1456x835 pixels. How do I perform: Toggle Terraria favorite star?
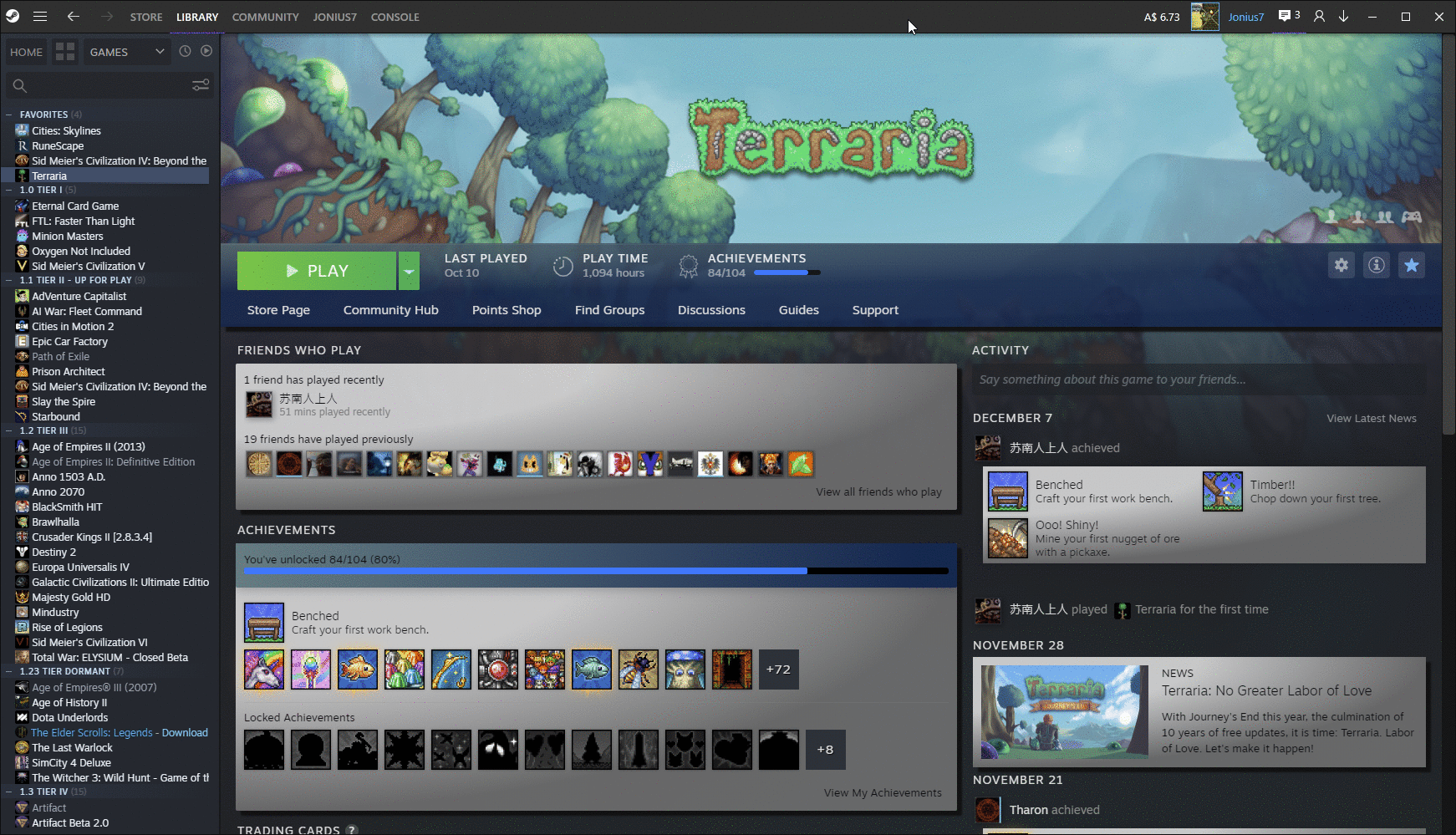[x=1412, y=265]
